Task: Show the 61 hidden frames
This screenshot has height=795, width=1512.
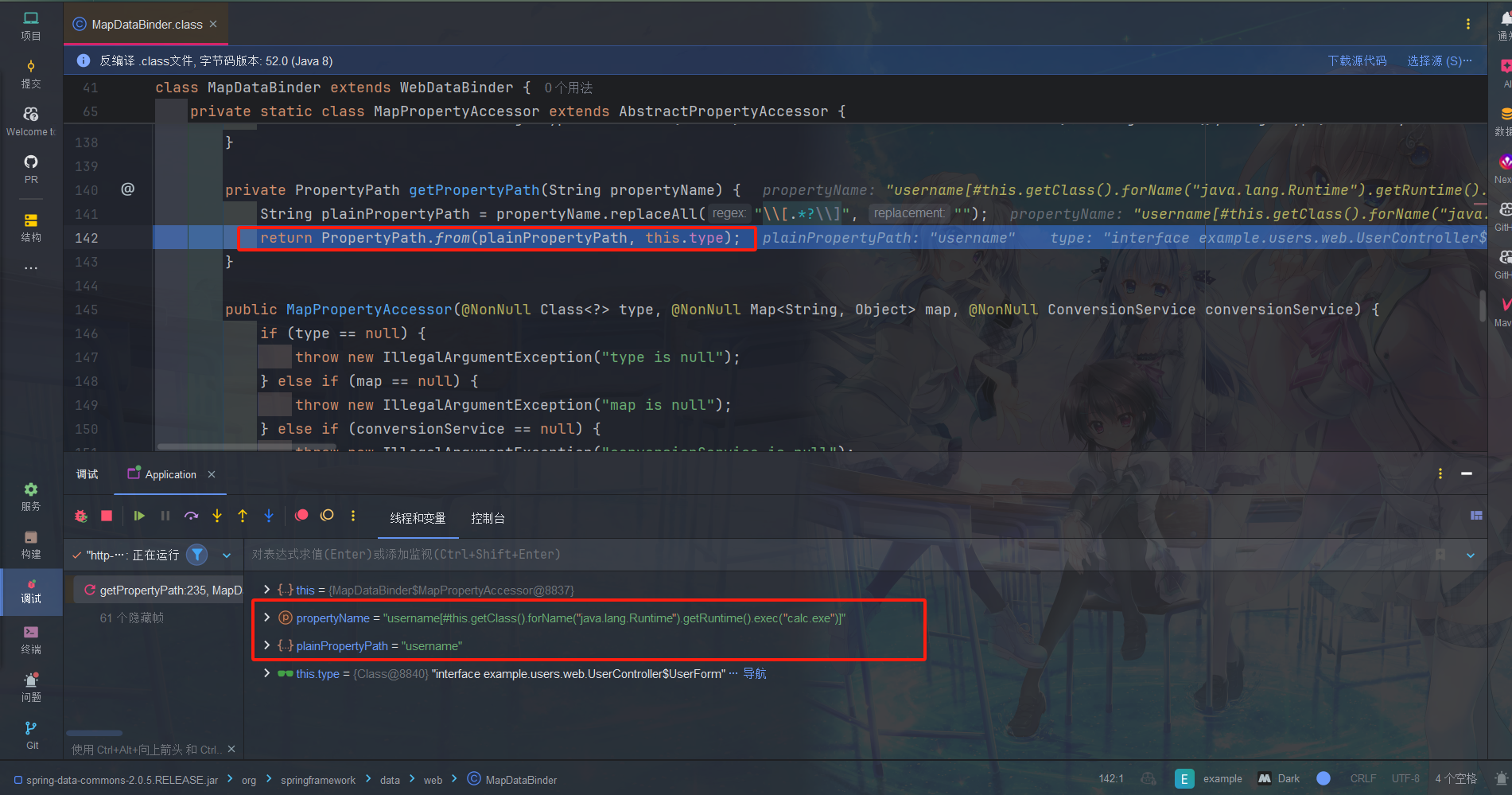Action: point(131,618)
